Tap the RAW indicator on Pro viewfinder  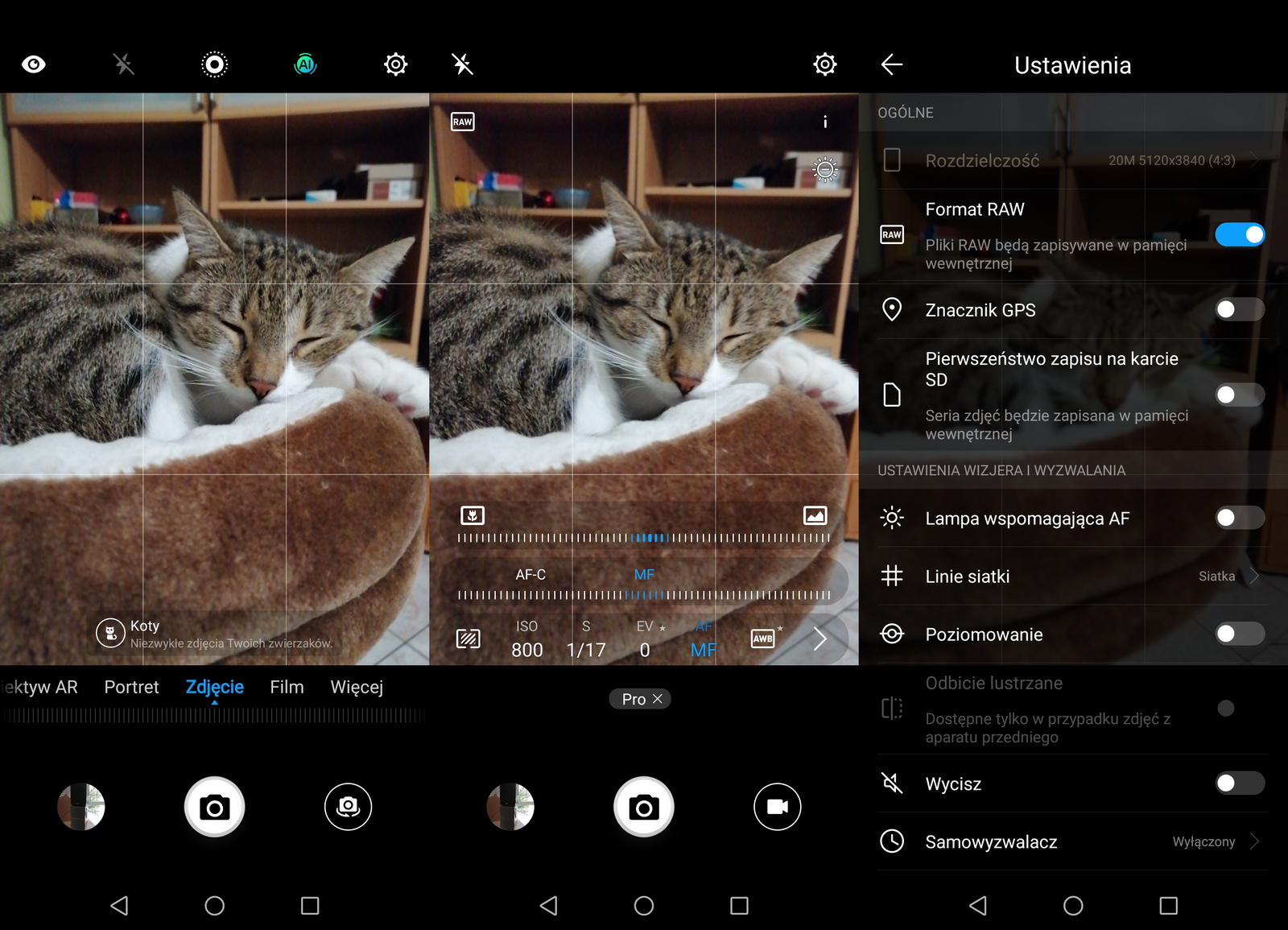click(463, 122)
